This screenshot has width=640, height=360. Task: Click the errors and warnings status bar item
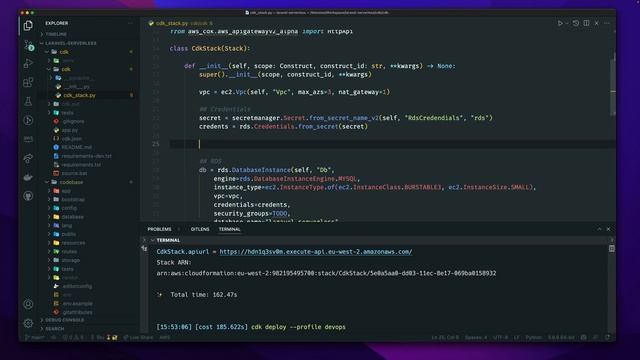(73, 338)
